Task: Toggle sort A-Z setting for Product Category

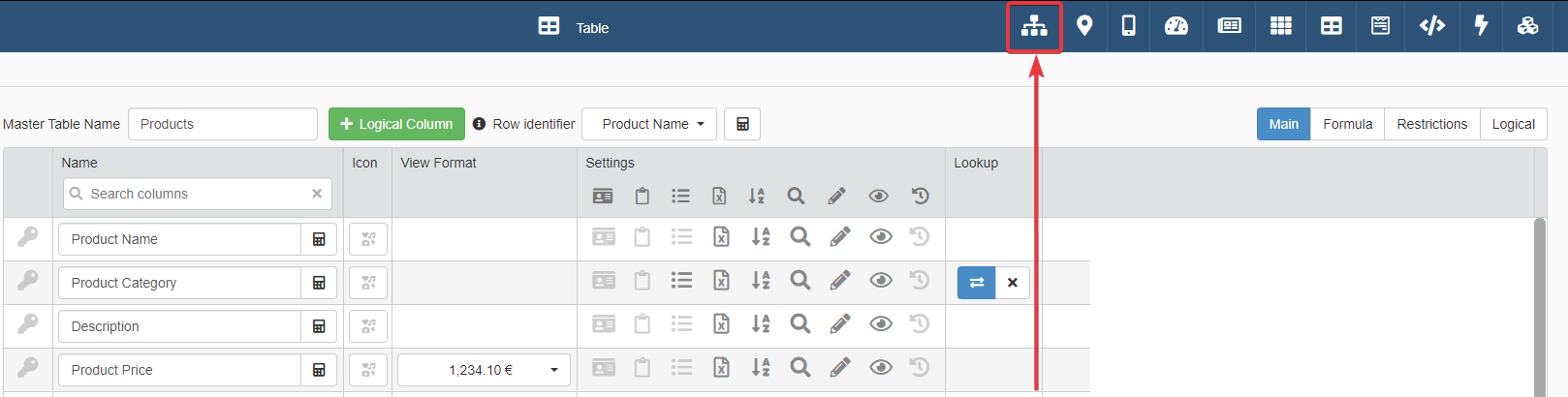Action: click(x=760, y=281)
